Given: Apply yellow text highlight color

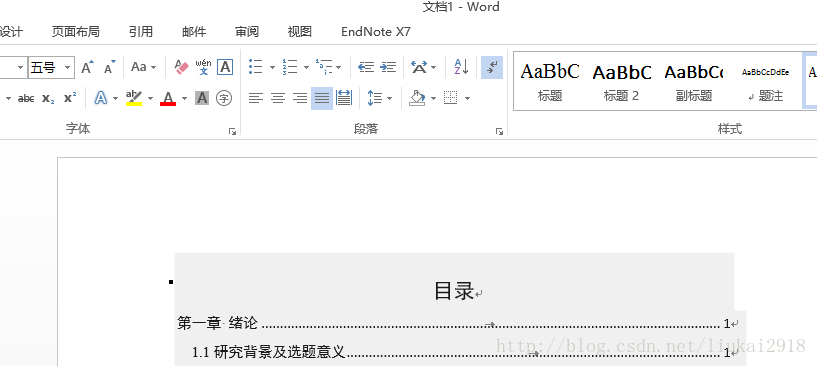Looking at the screenshot, I should (x=134, y=98).
